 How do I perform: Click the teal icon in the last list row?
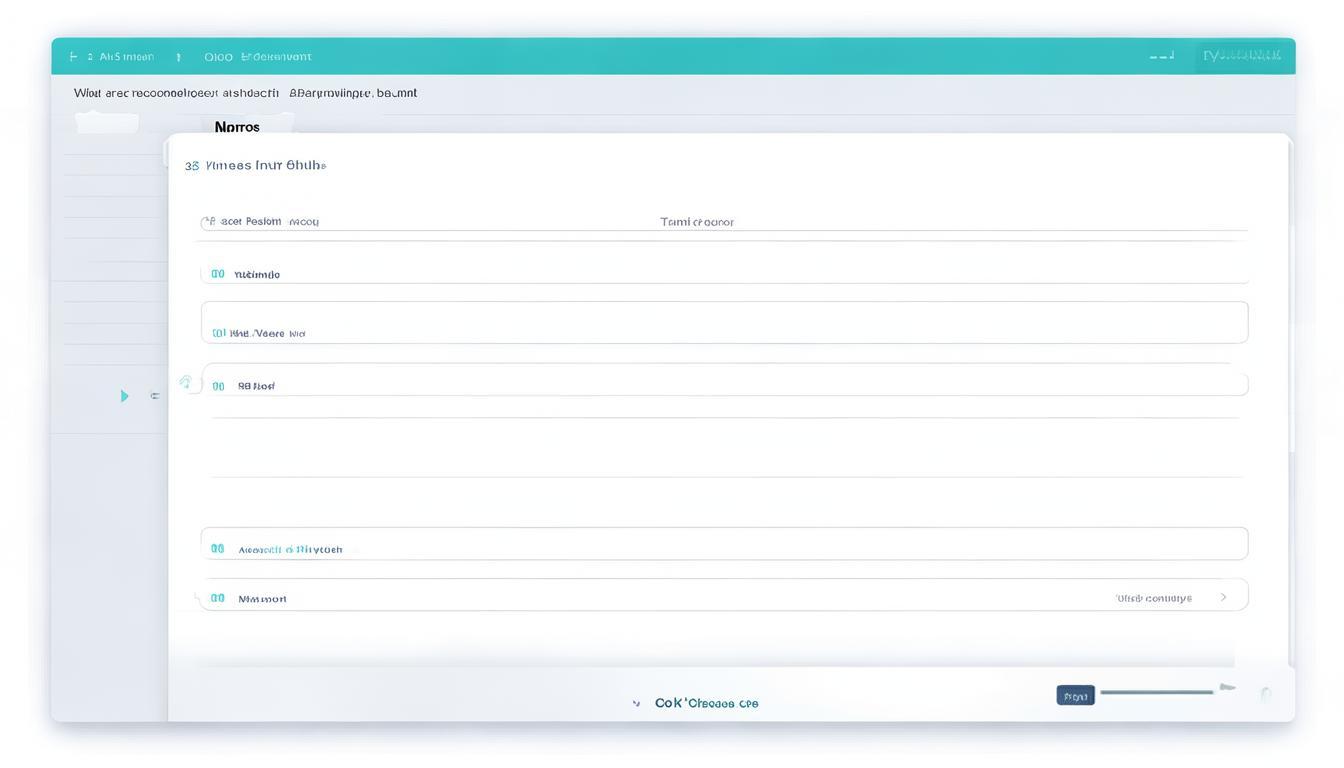point(218,598)
